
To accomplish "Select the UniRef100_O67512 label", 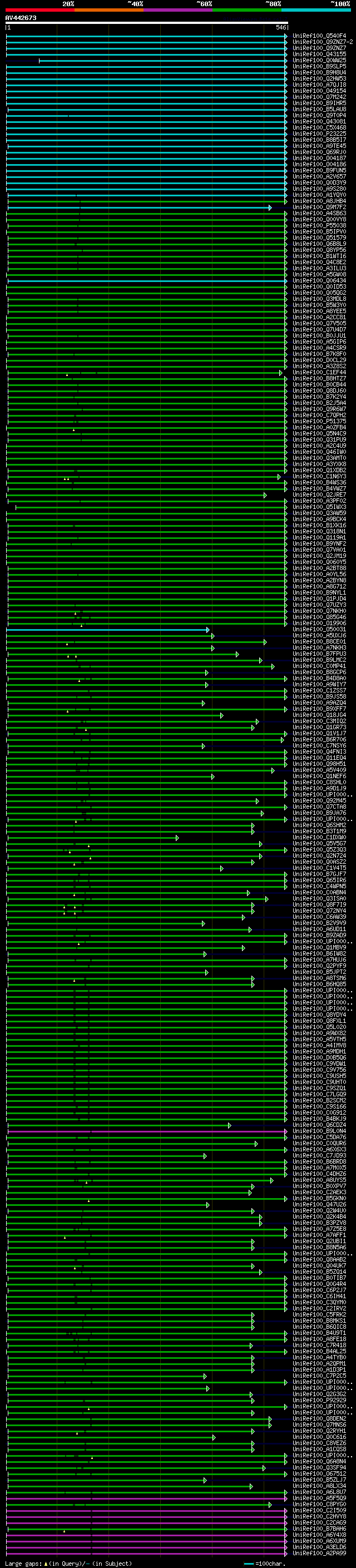I will 319,1473.
